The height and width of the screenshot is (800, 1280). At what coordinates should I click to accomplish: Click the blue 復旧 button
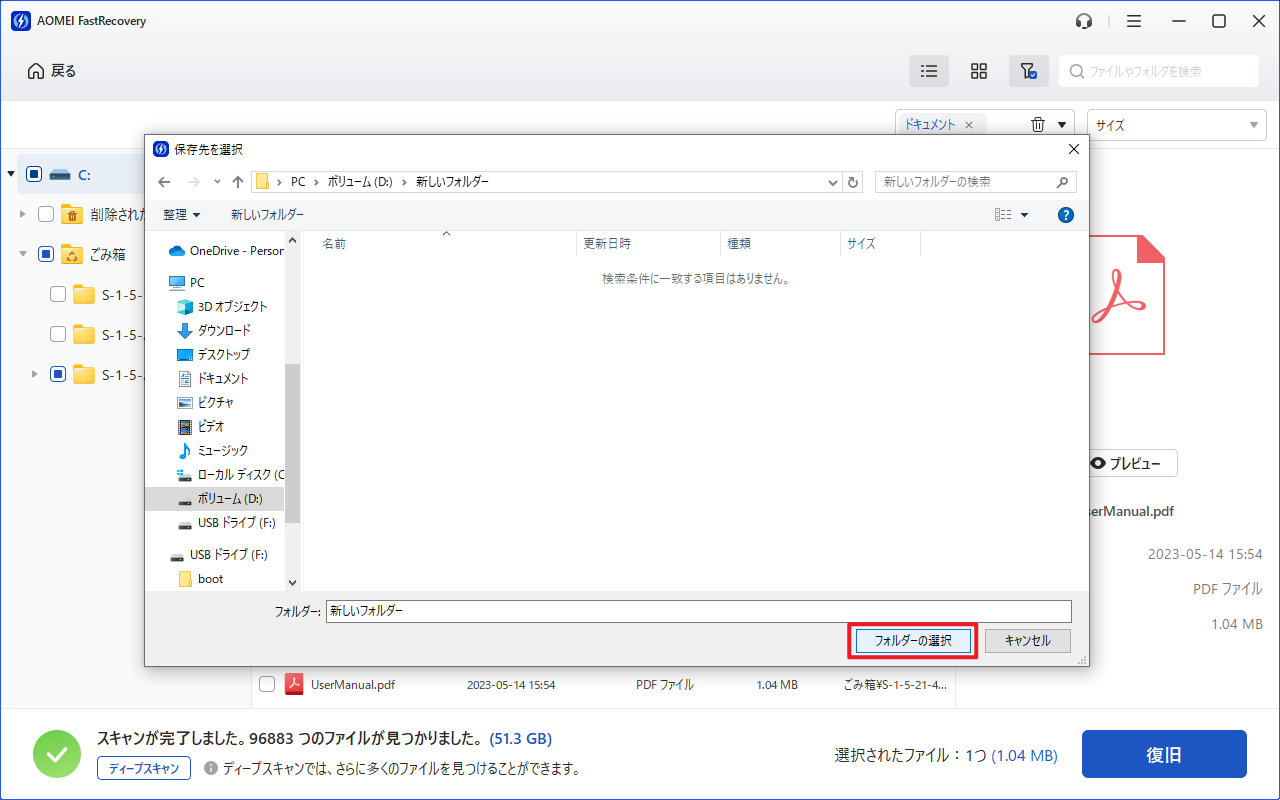[1164, 754]
